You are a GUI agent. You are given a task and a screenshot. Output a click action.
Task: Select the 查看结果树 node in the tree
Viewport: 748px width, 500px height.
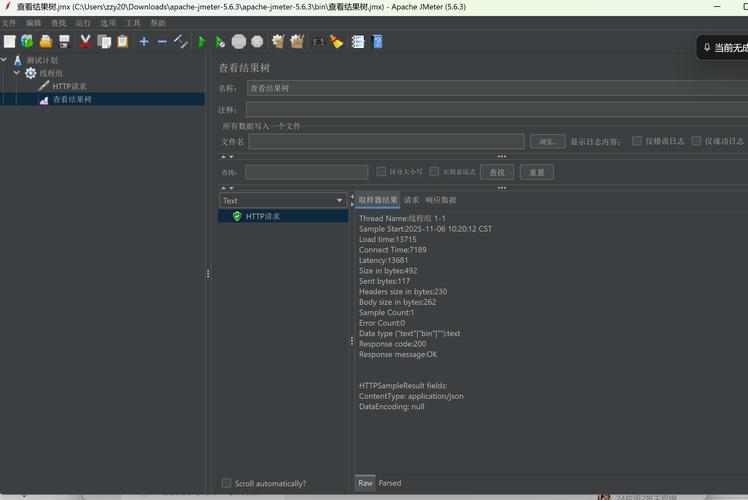tap(72, 99)
